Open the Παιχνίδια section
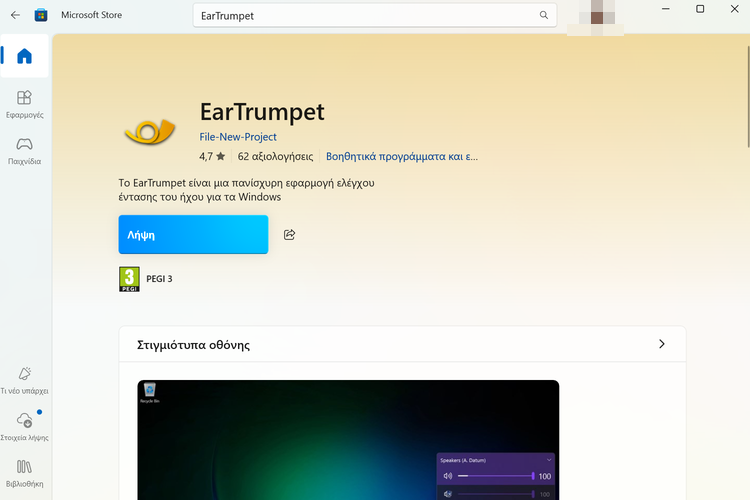This screenshot has width=750, height=500. tap(24, 151)
